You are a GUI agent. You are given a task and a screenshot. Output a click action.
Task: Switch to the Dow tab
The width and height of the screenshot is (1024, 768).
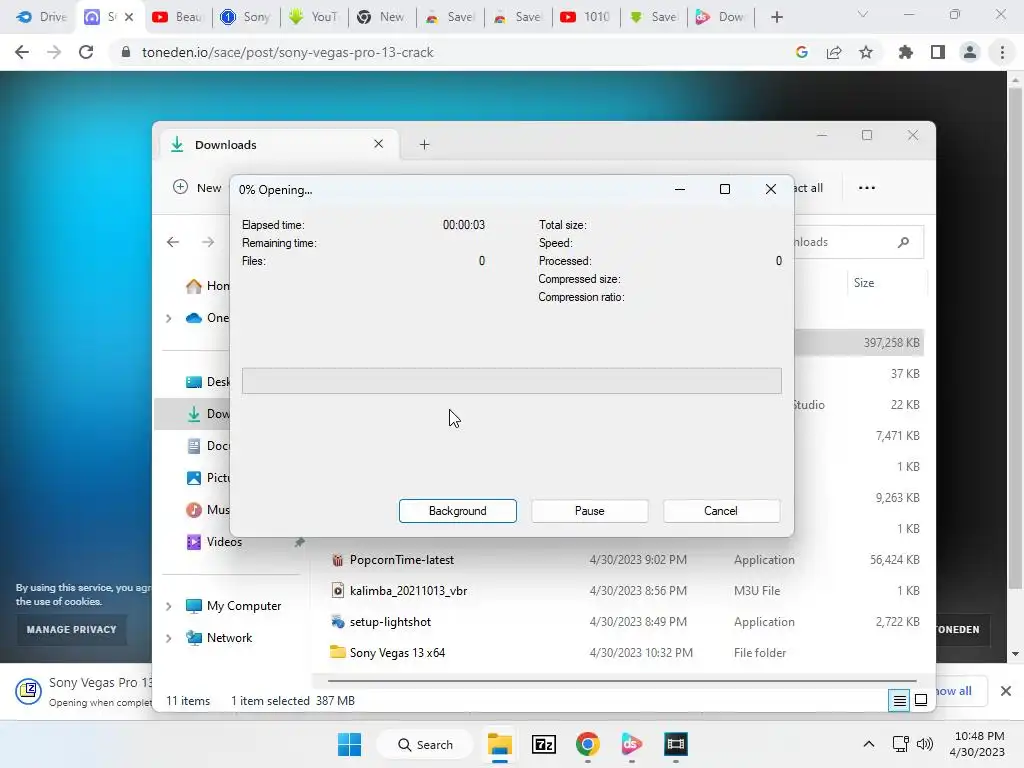(721, 17)
